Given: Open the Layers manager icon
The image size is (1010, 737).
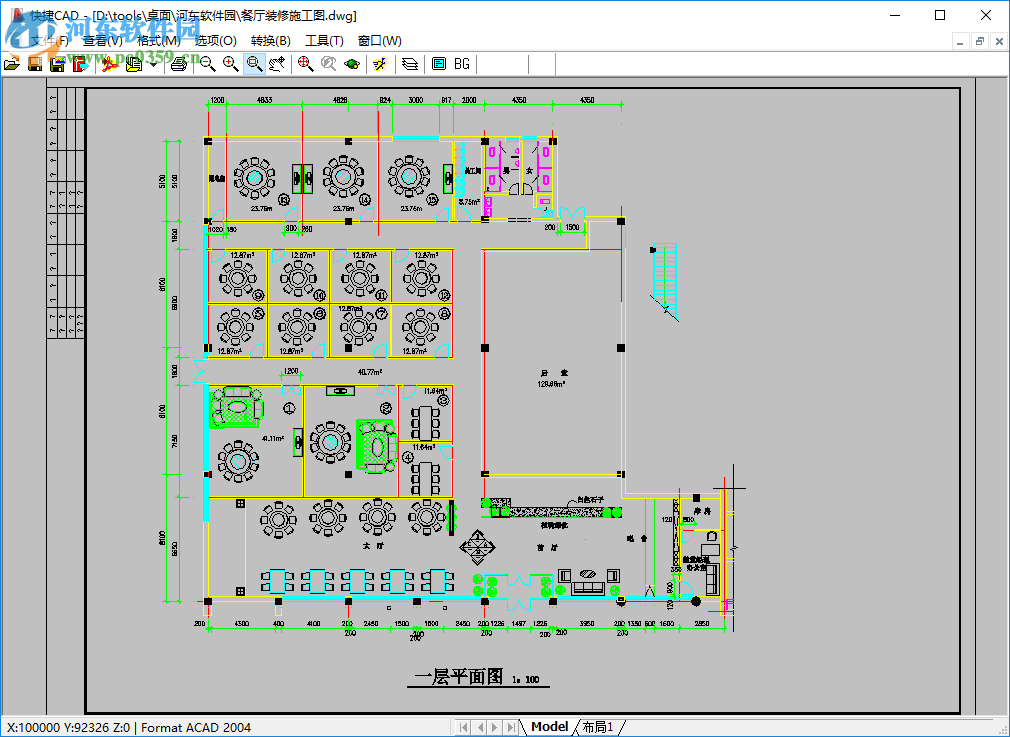Looking at the screenshot, I should pos(410,64).
